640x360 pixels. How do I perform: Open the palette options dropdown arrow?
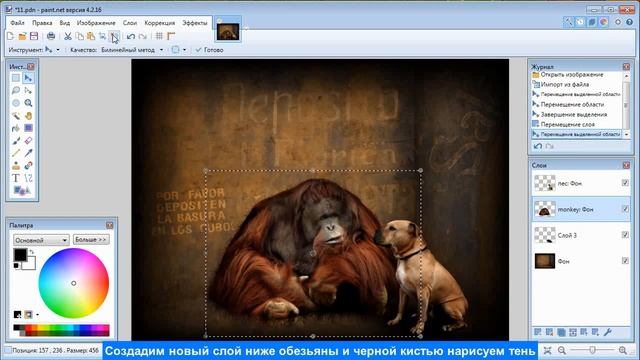click(x=38, y=315)
